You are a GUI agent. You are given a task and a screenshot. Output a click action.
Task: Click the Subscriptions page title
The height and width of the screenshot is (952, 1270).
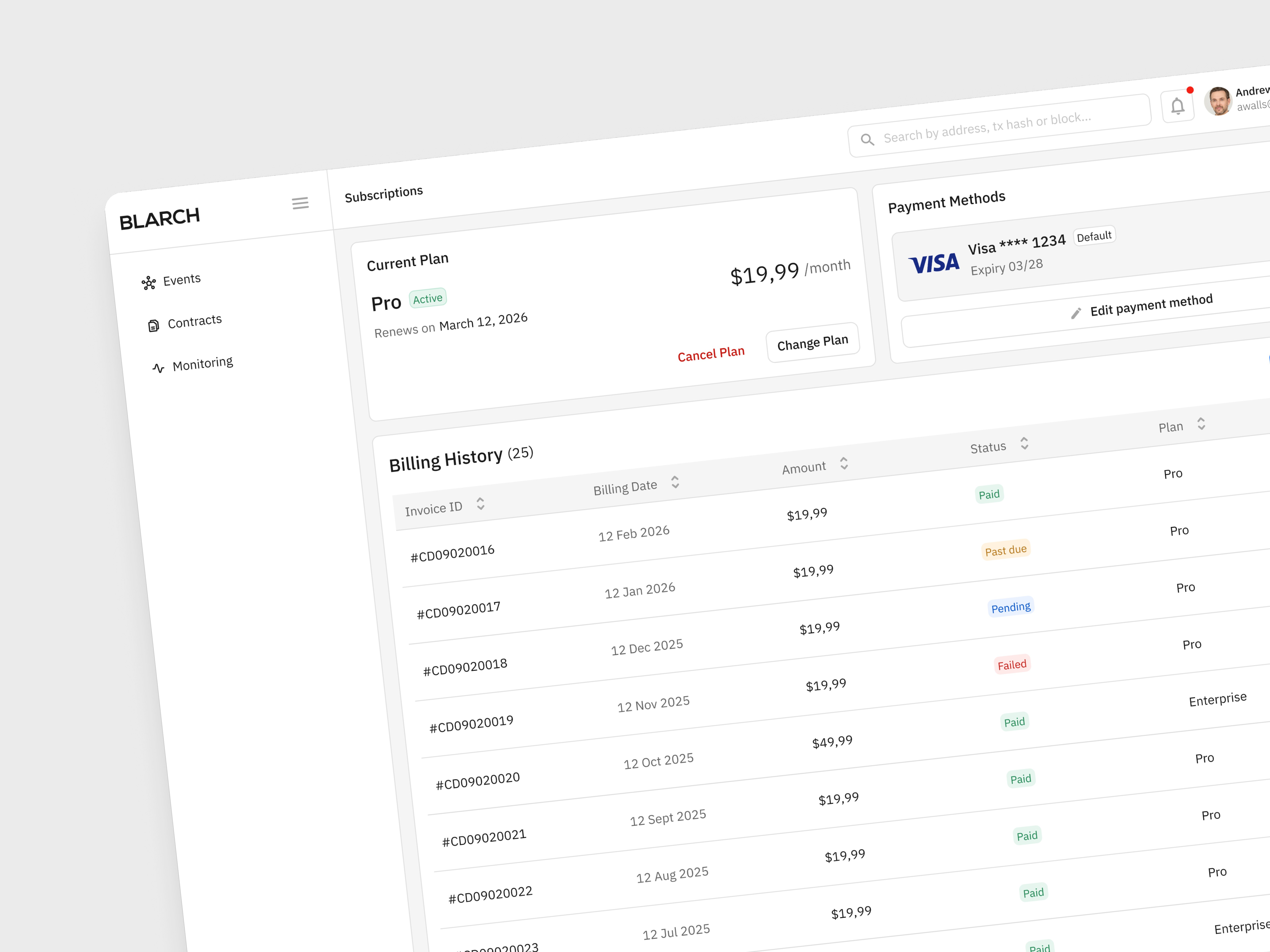pyautogui.click(x=384, y=194)
